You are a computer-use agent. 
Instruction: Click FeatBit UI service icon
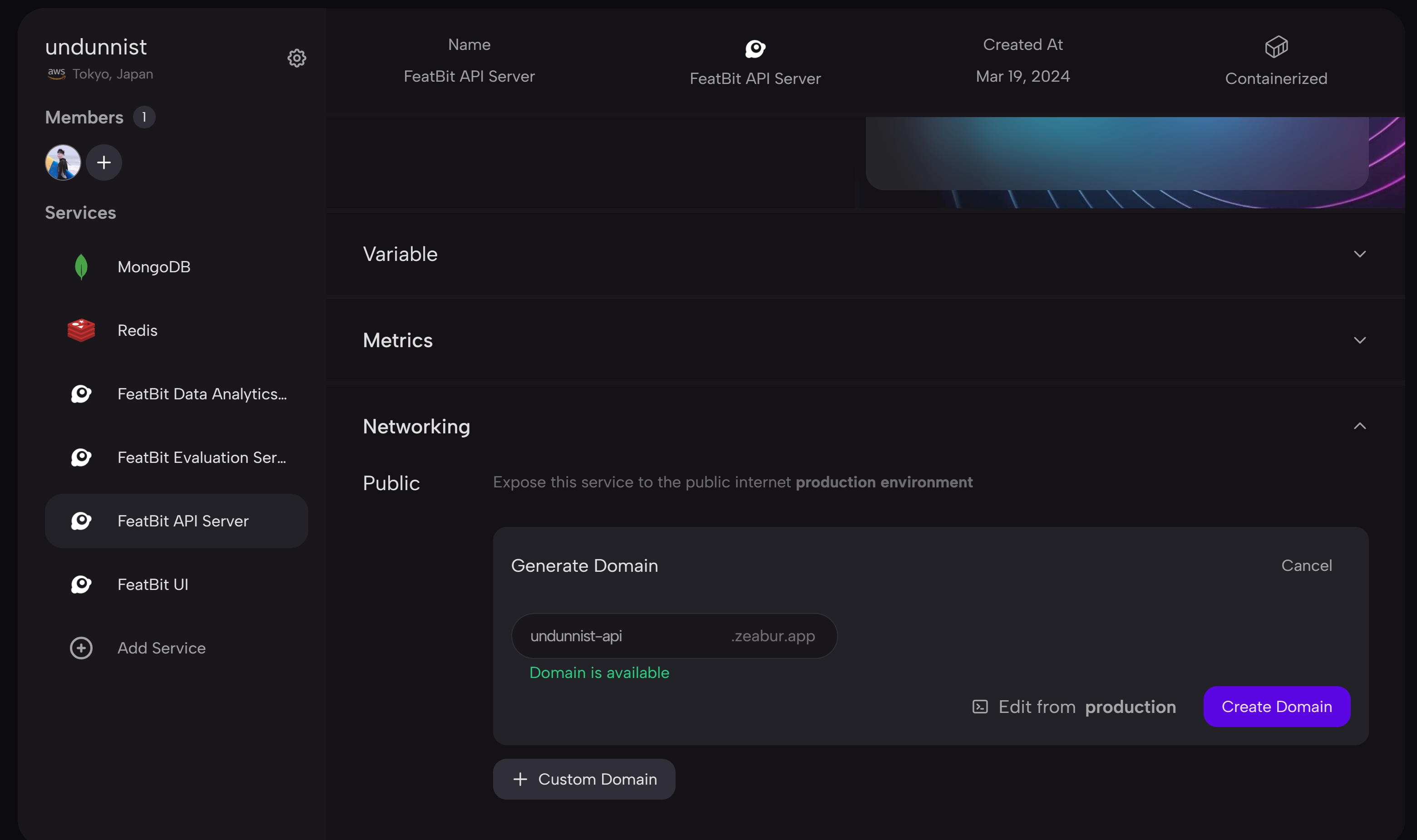(81, 584)
